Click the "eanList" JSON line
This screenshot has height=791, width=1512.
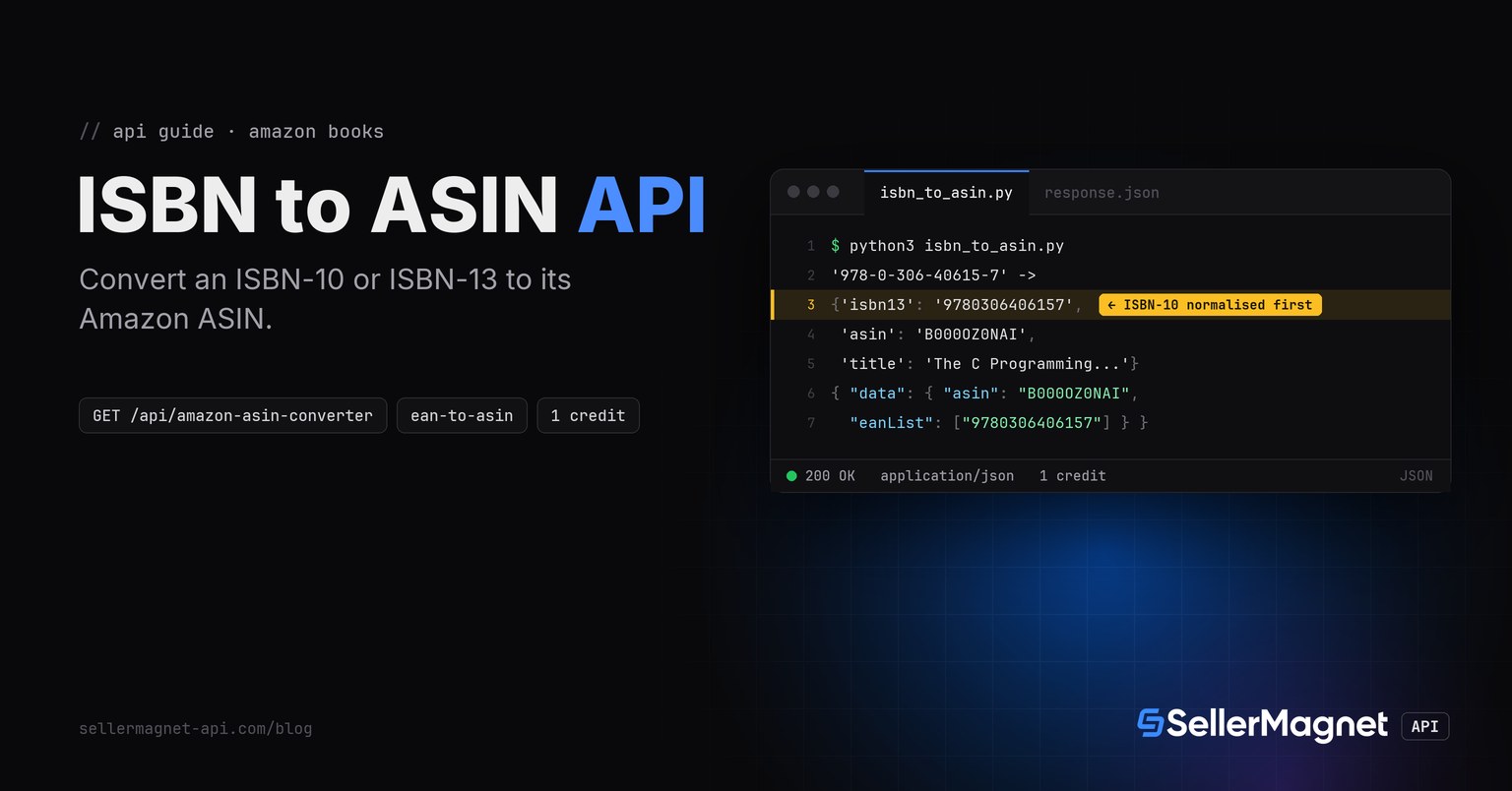pos(998,423)
